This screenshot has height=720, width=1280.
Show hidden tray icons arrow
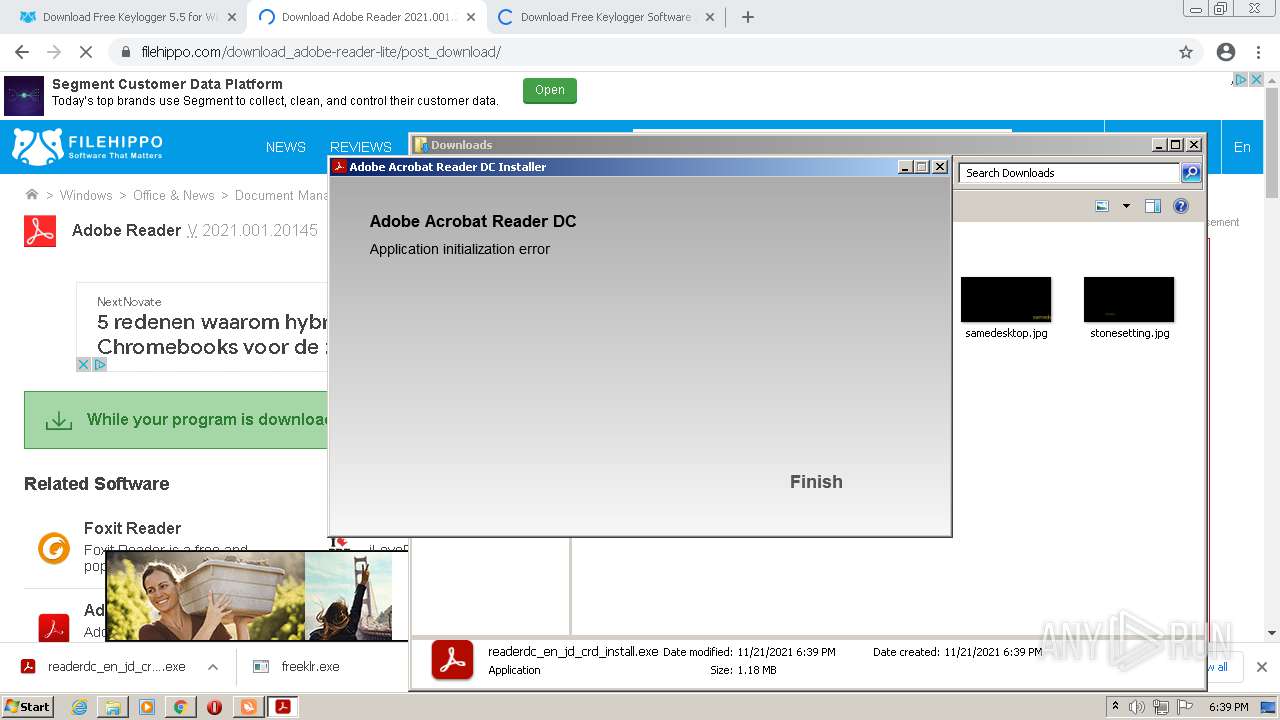1115,707
